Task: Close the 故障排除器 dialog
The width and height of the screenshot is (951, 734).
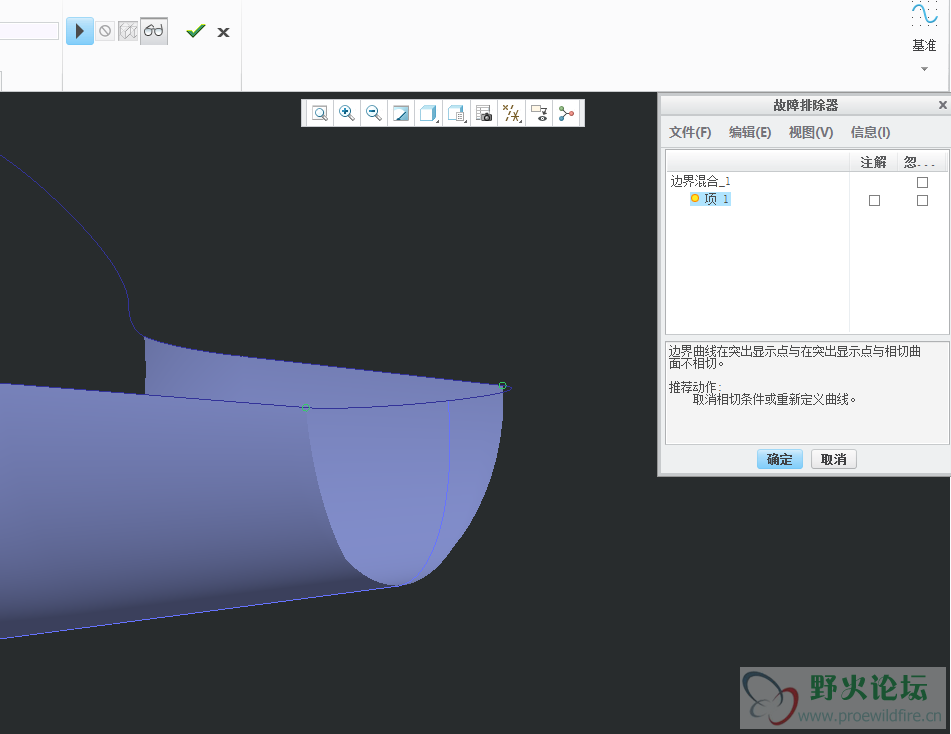Action: (x=943, y=105)
